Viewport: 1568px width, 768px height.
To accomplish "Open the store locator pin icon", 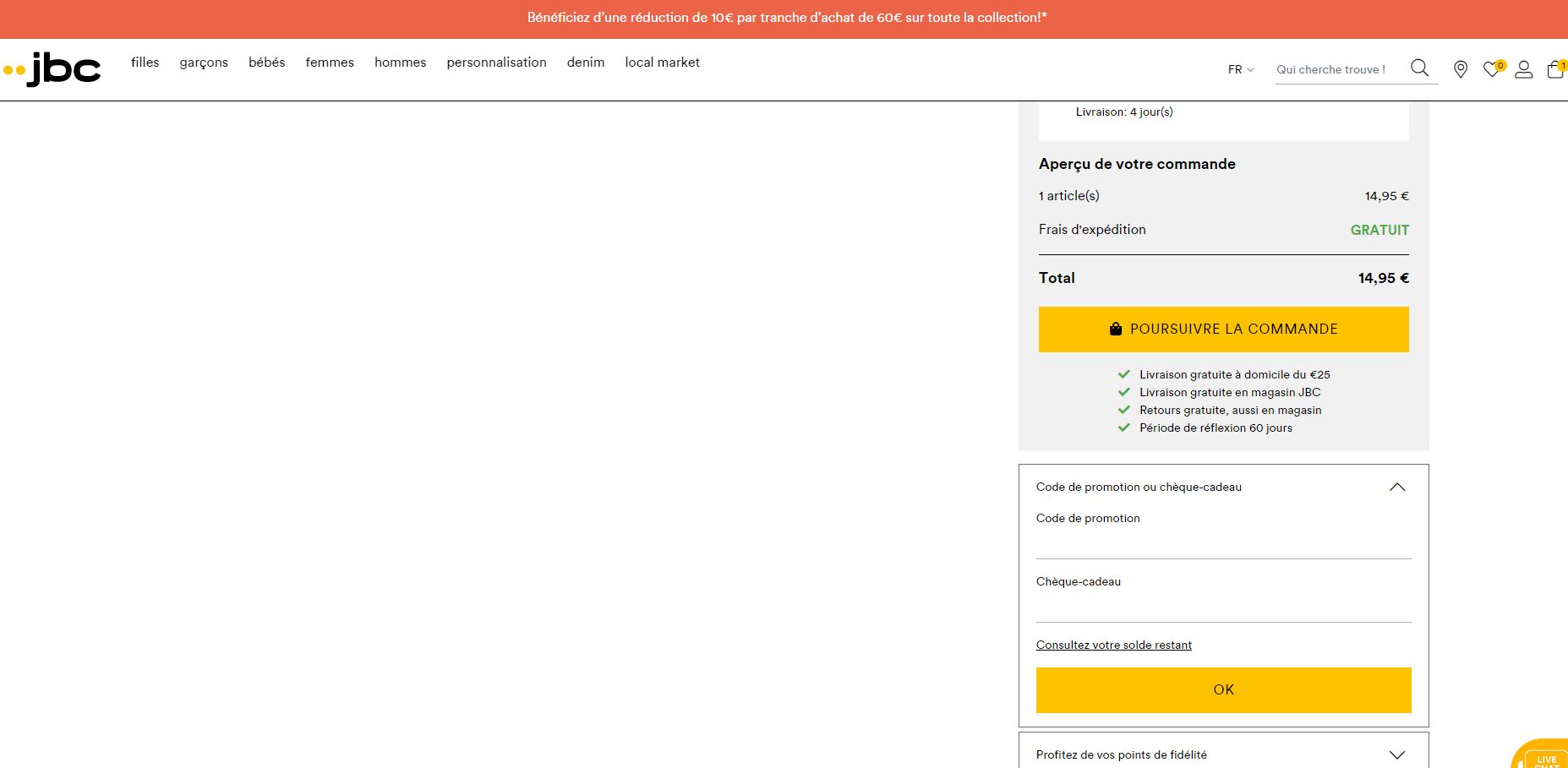I will tap(1461, 69).
